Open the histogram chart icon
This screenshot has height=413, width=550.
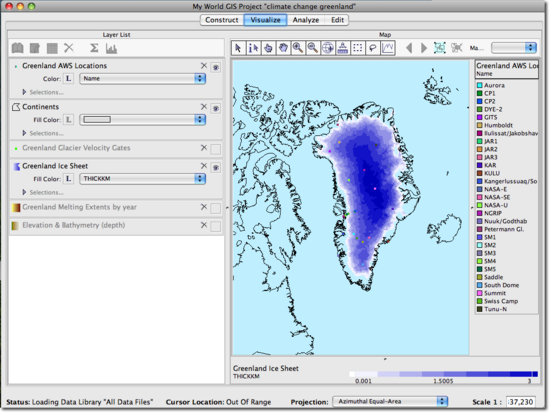point(111,48)
